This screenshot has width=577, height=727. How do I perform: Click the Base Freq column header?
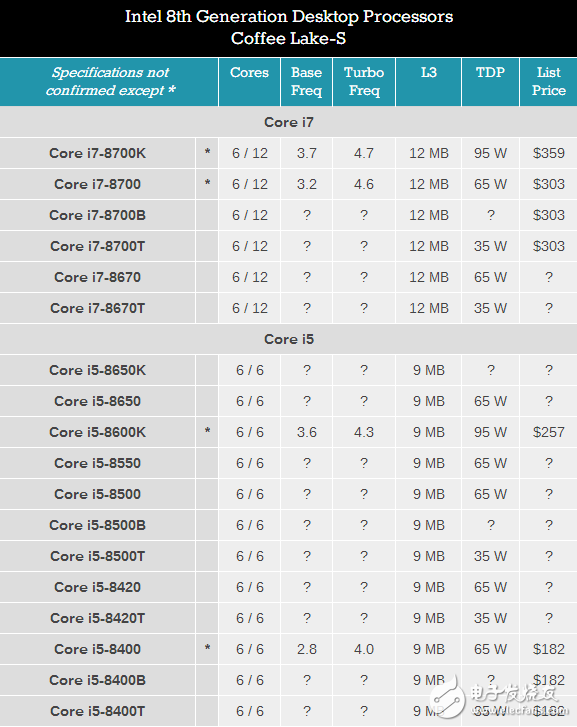click(307, 81)
